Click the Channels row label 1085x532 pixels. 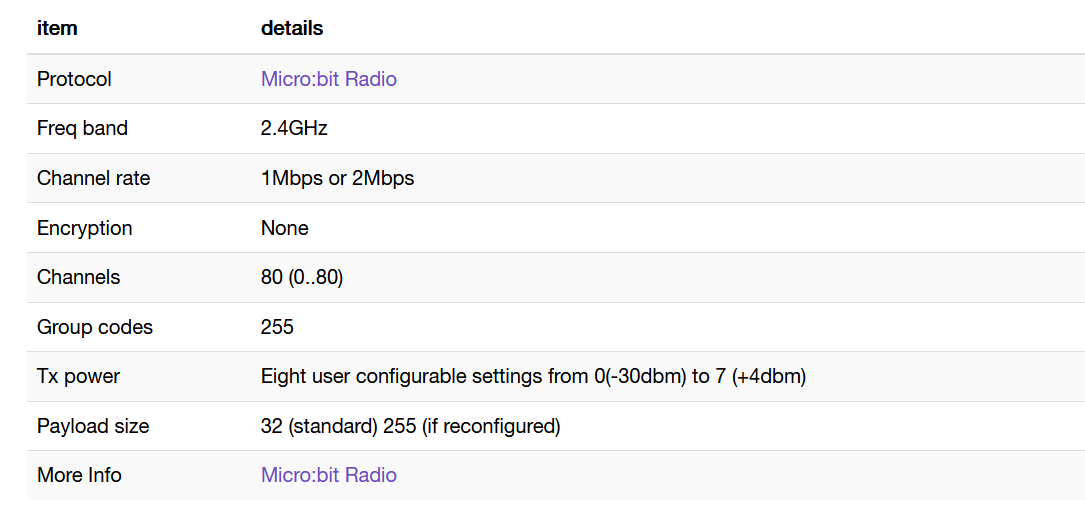(78, 277)
